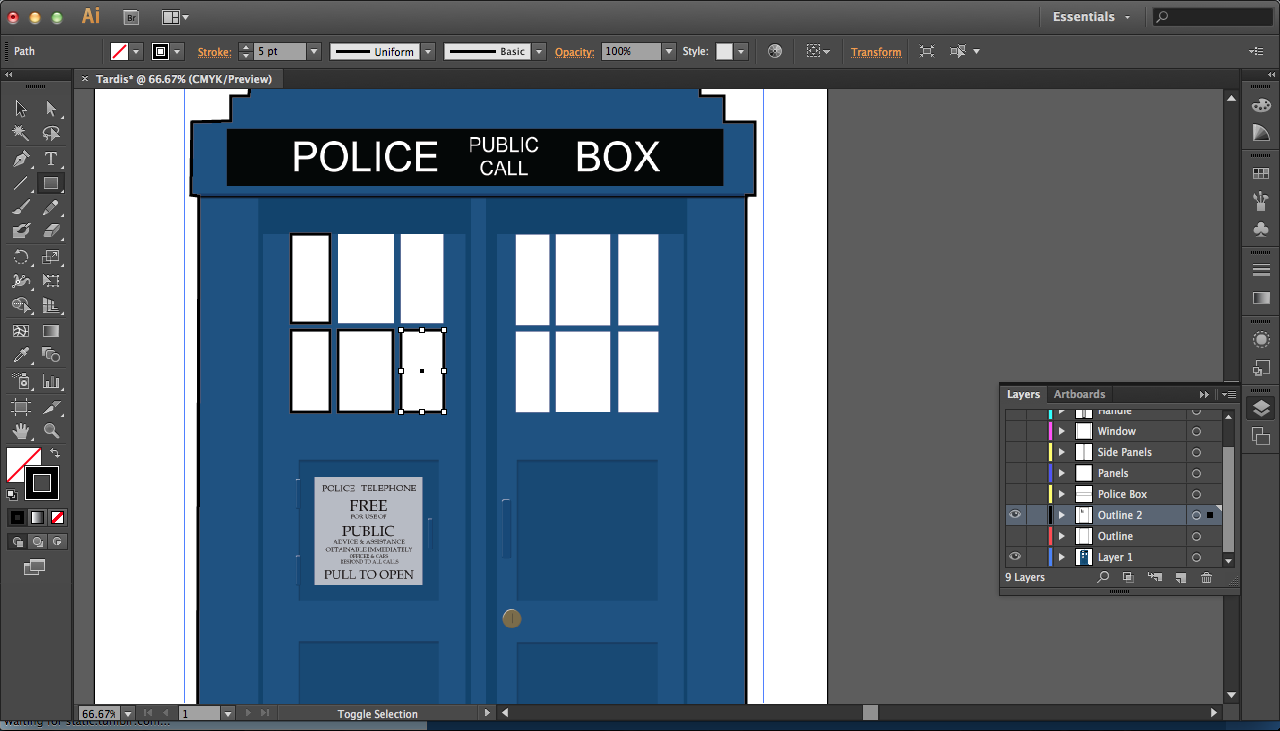Create new layer in Layers panel
This screenshot has width=1280, height=731.
(1180, 577)
